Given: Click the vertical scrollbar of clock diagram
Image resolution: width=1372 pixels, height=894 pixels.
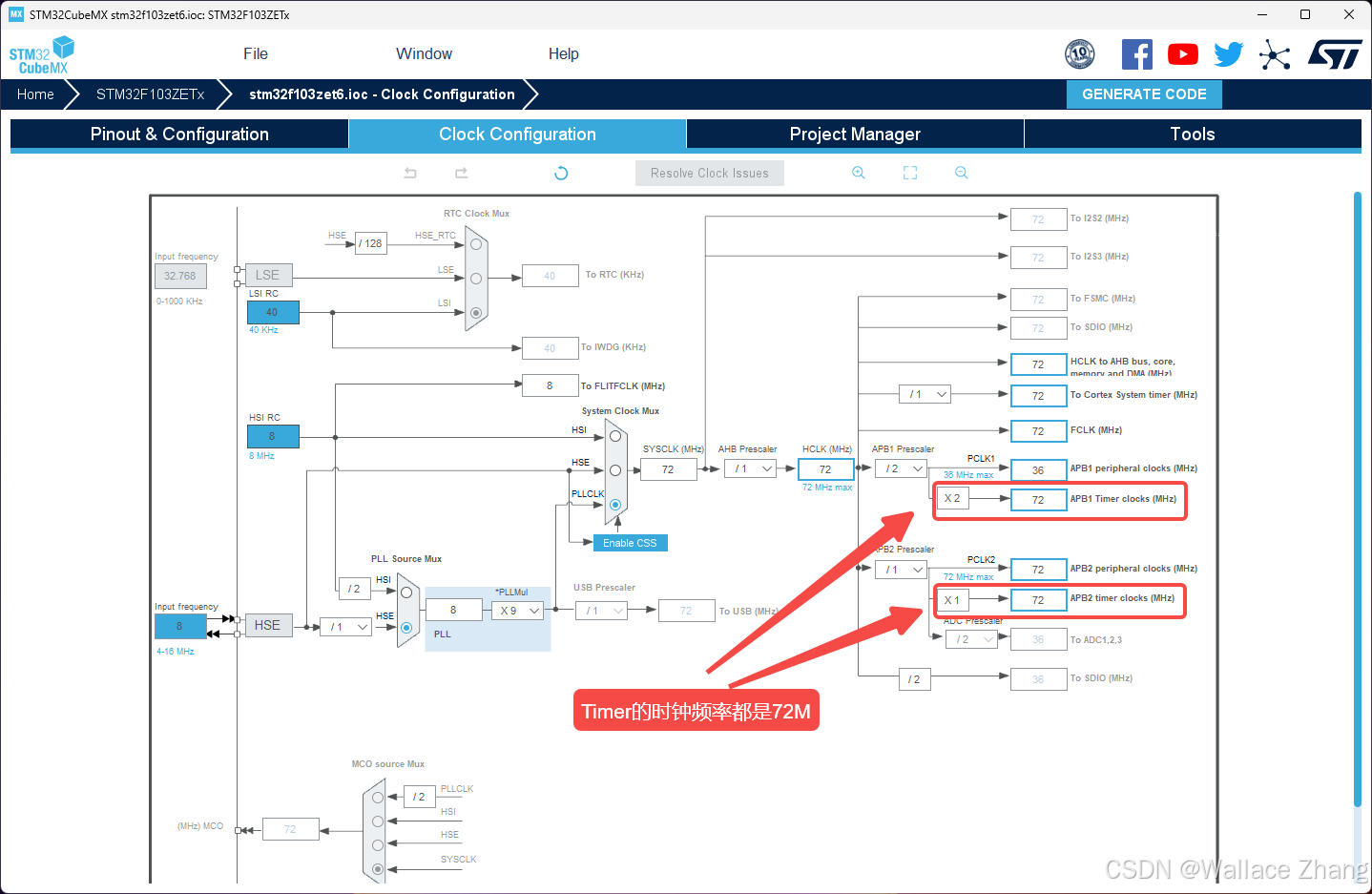Looking at the screenshot, I should click(1358, 498).
